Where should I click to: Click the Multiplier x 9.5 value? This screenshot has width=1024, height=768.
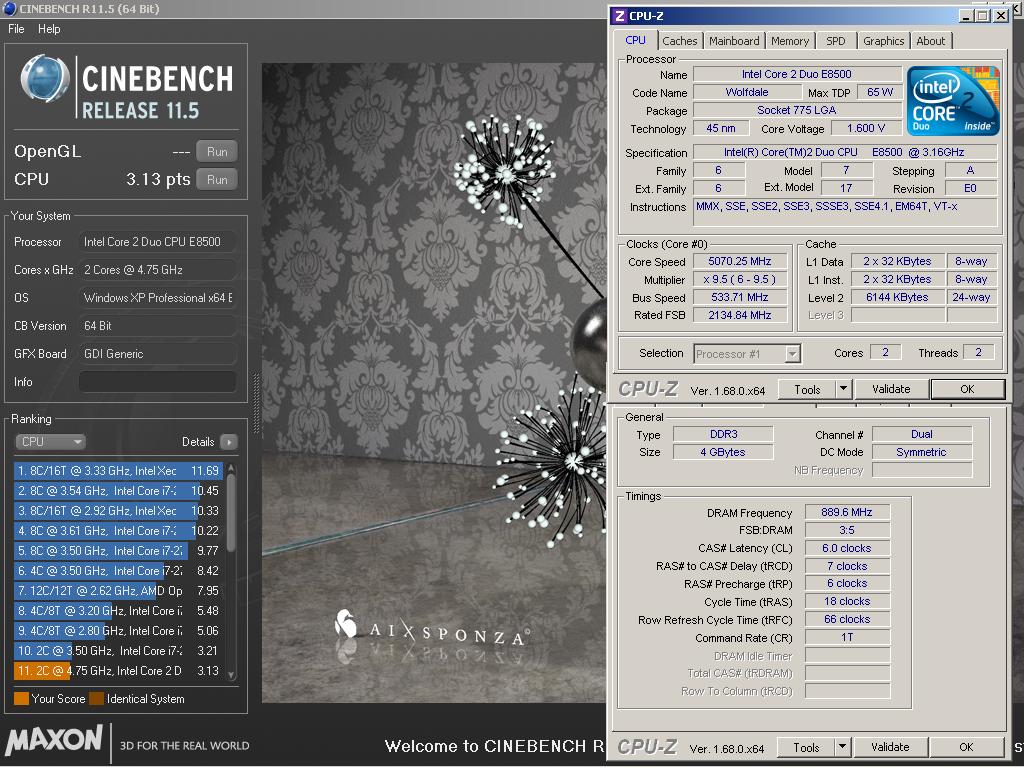(x=740, y=280)
